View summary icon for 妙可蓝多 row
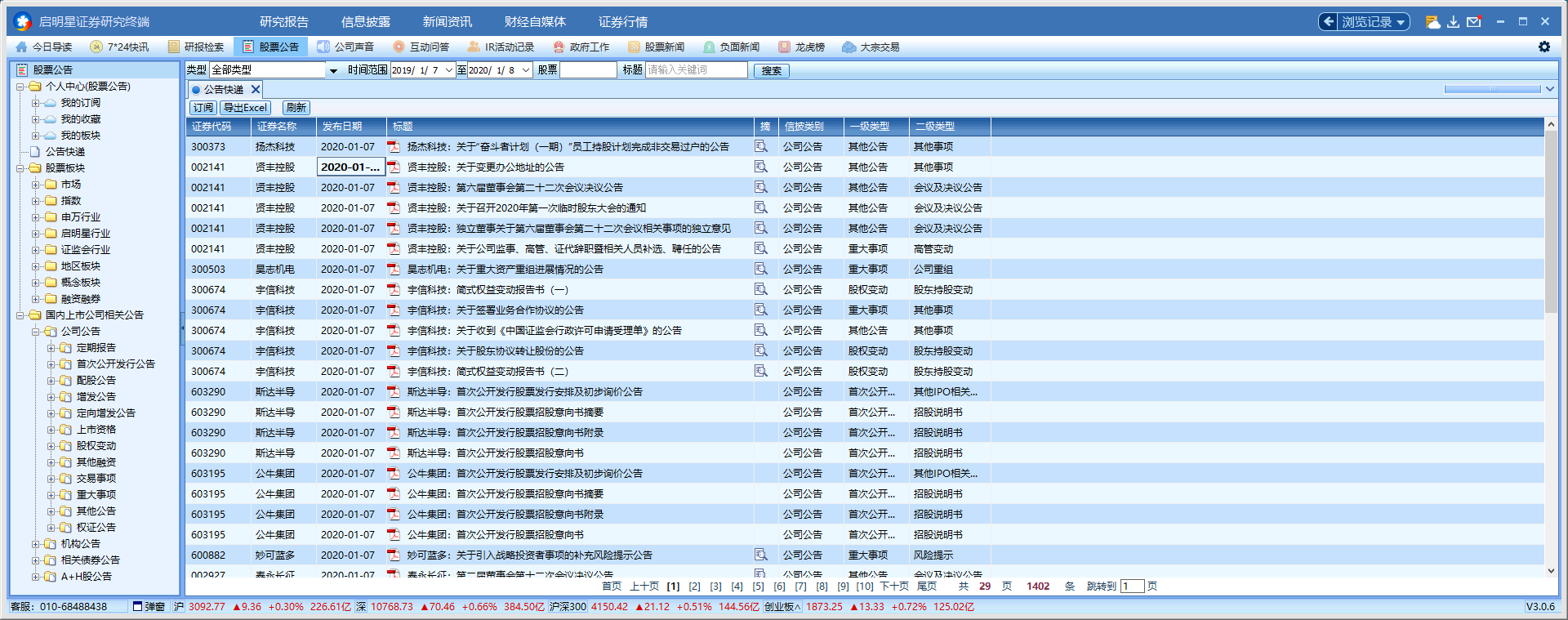 pos(761,555)
